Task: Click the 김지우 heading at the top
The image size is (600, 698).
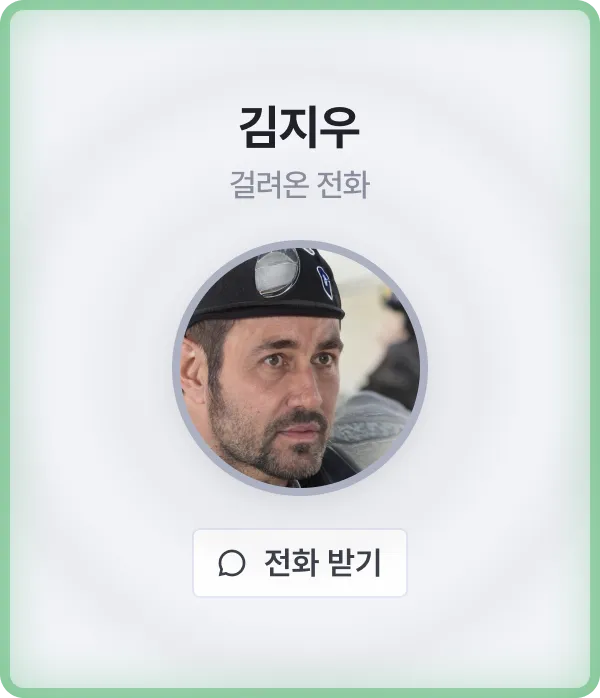Action: (x=300, y=128)
